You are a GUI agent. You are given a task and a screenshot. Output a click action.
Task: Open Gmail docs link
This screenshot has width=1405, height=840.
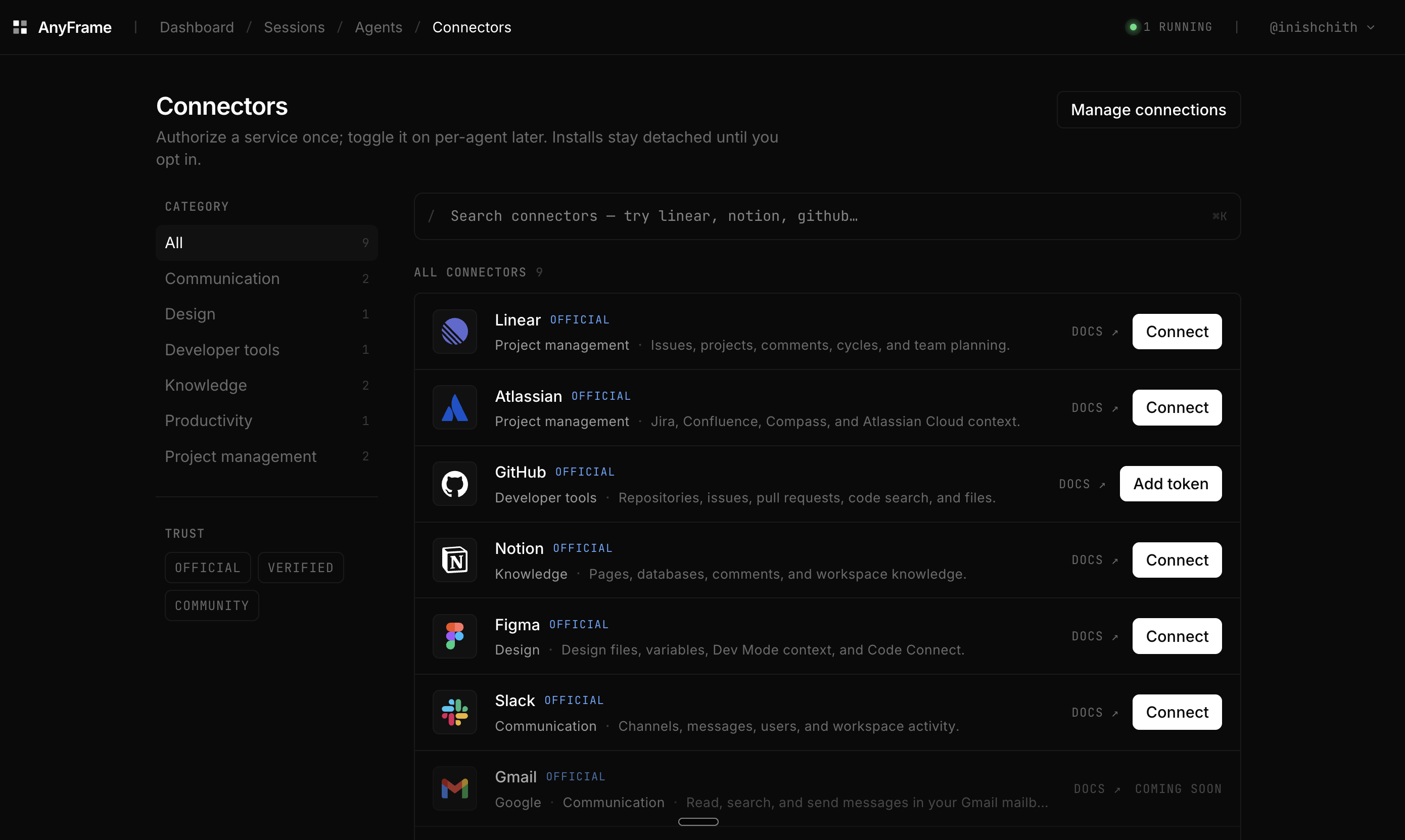(x=1097, y=788)
